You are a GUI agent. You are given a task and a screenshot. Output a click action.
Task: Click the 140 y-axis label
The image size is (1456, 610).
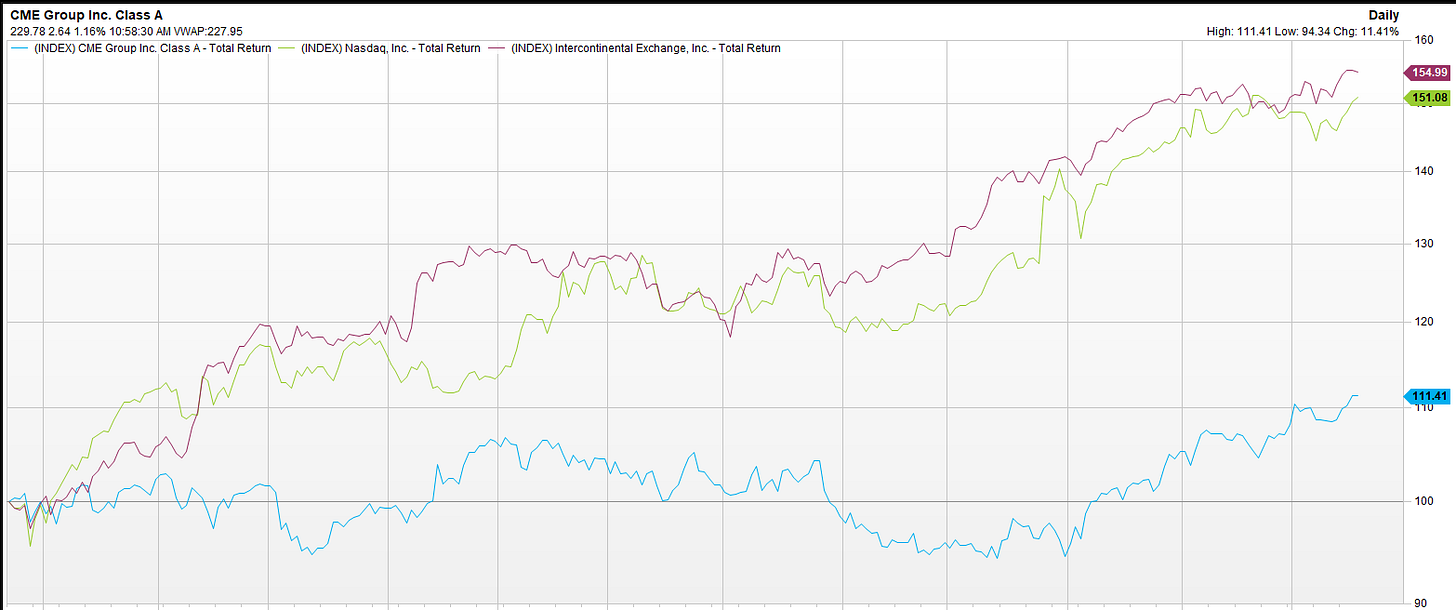(x=1424, y=171)
